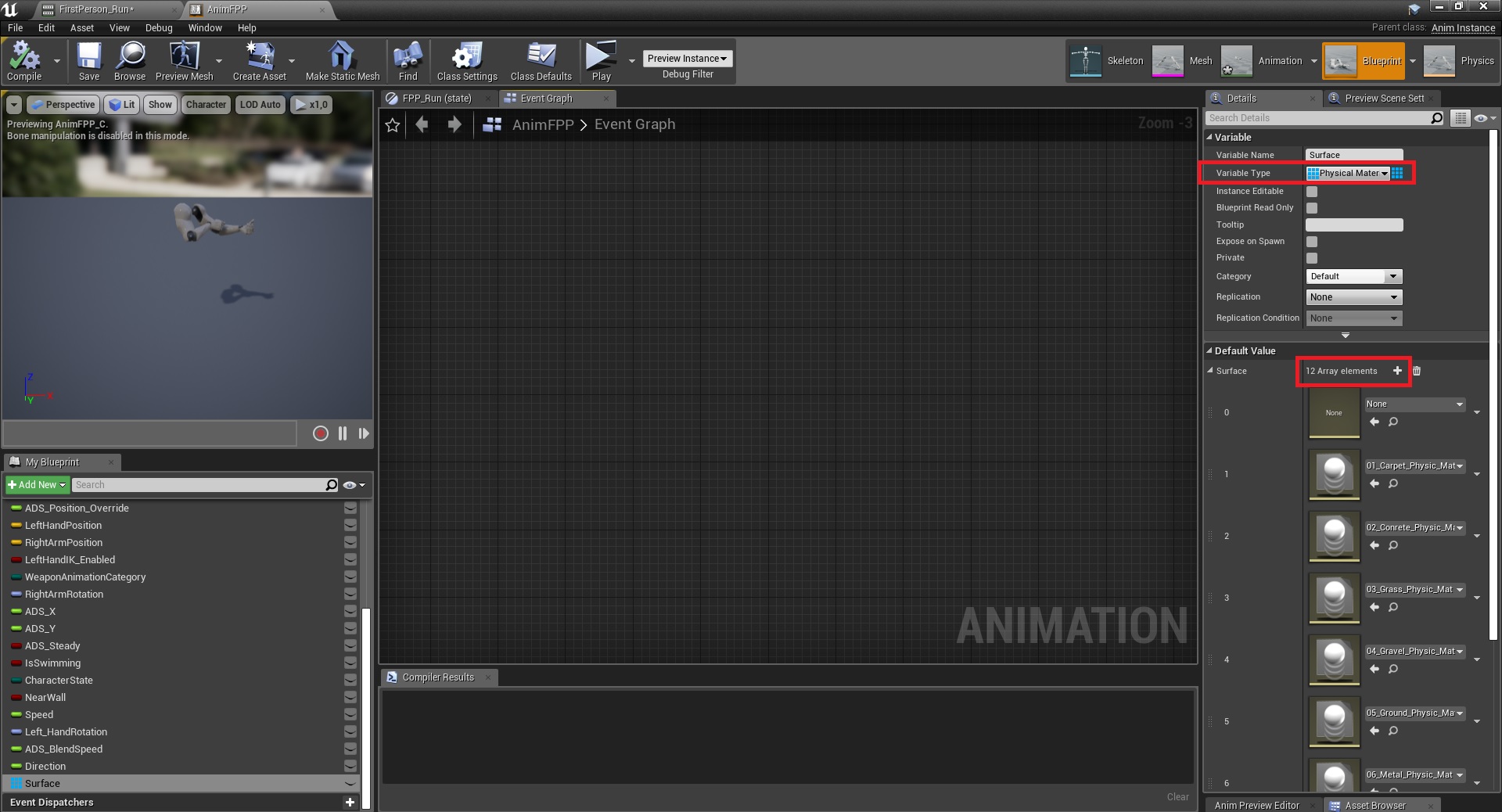Switch to the FPP_Run (state) tab
Viewport: 1502px width, 812px height.
[x=437, y=99]
